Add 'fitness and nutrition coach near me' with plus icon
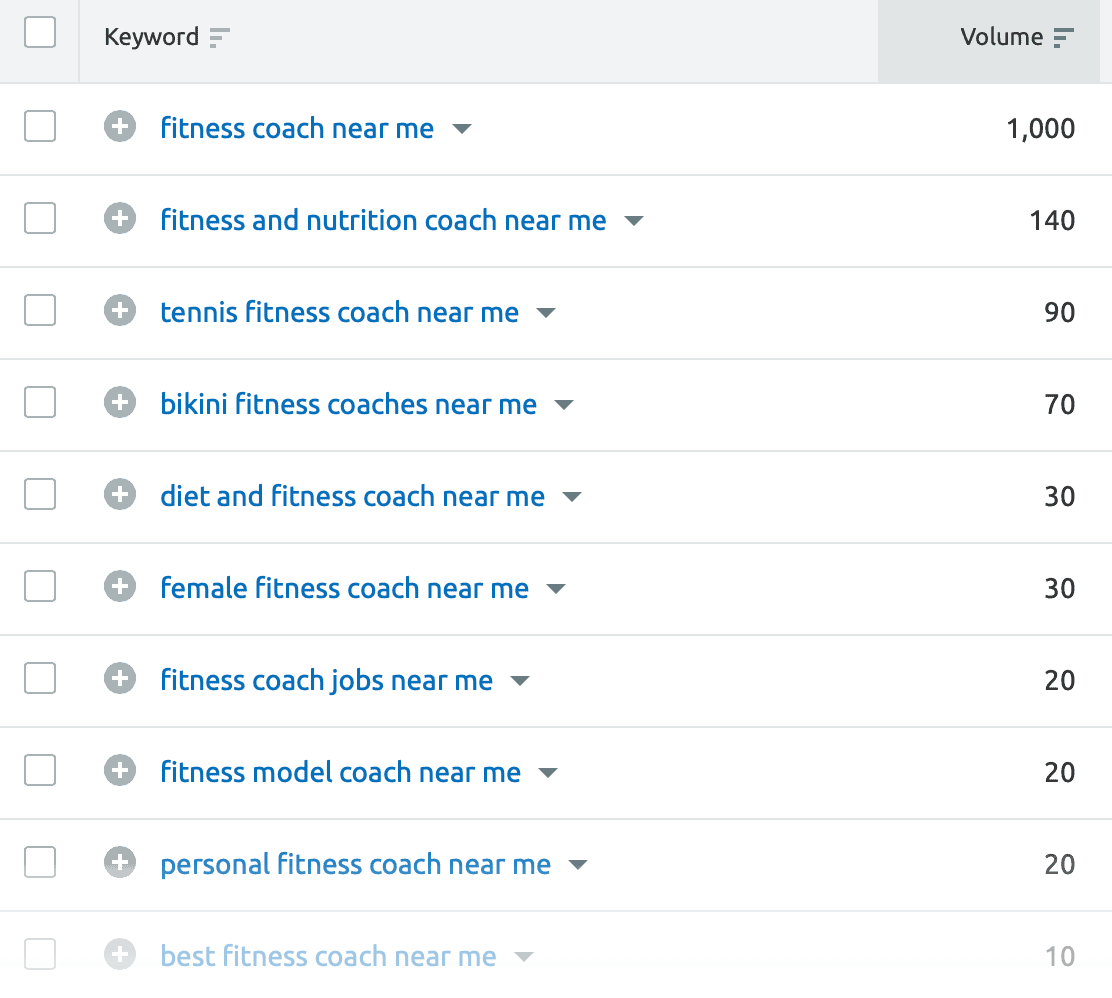Viewport: 1112px width, 998px height. [119, 220]
